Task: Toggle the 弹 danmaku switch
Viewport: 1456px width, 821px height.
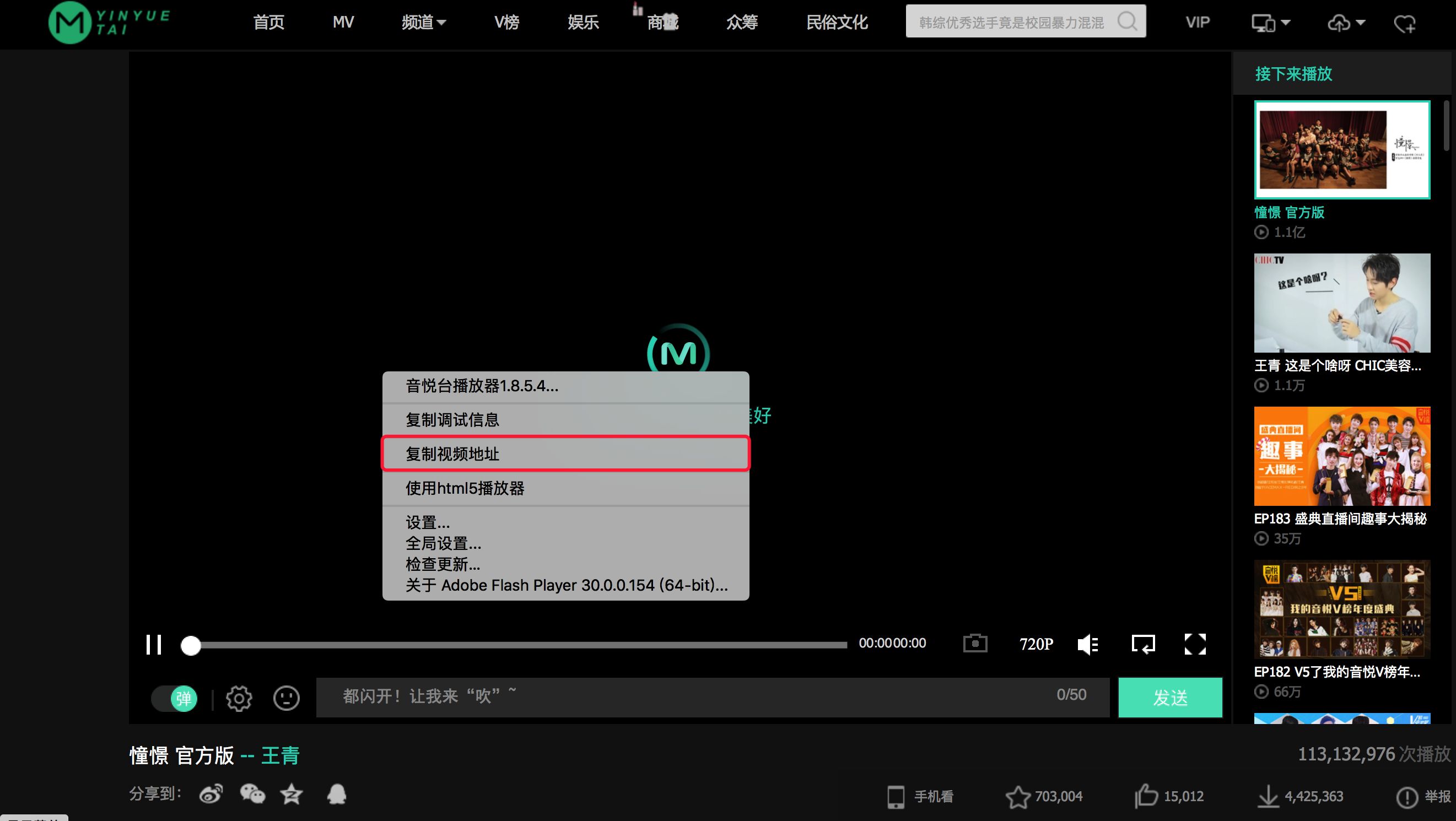Action: pos(175,699)
